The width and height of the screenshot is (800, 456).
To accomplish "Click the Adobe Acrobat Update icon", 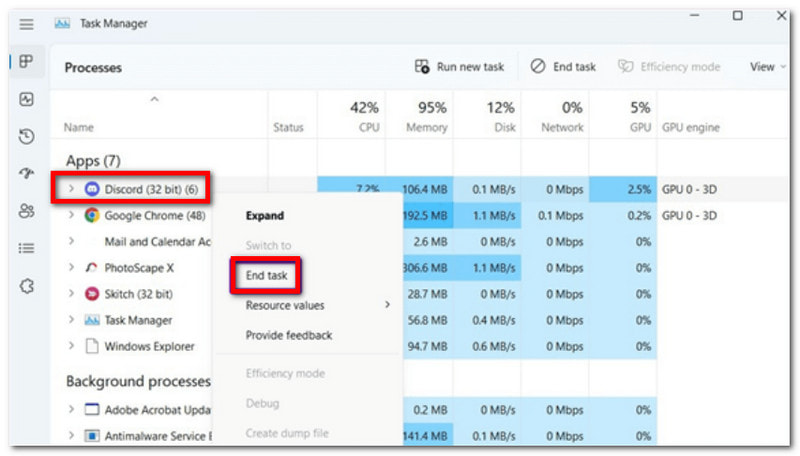I will click(92, 410).
